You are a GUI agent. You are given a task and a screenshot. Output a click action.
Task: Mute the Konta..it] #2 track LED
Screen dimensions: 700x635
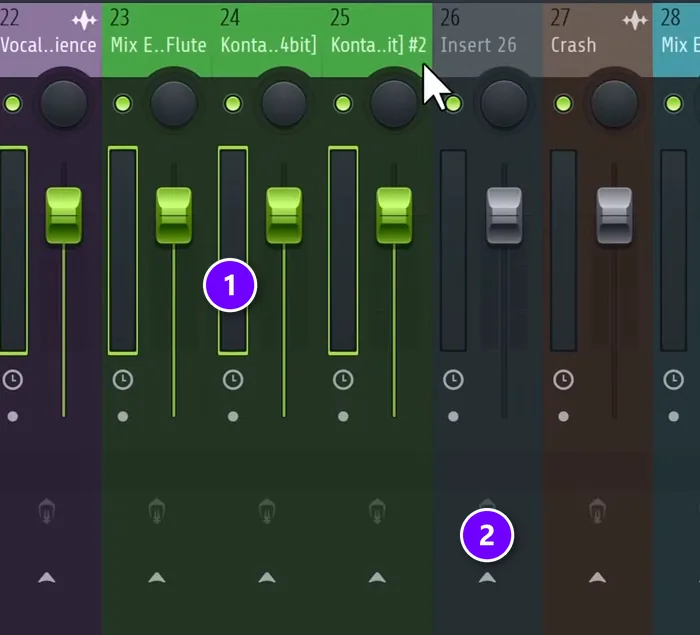tap(343, 104)
